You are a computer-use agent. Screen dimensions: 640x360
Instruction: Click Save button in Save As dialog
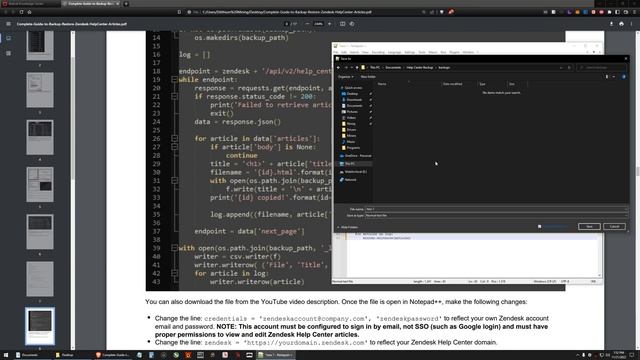(x=589, y=227)
